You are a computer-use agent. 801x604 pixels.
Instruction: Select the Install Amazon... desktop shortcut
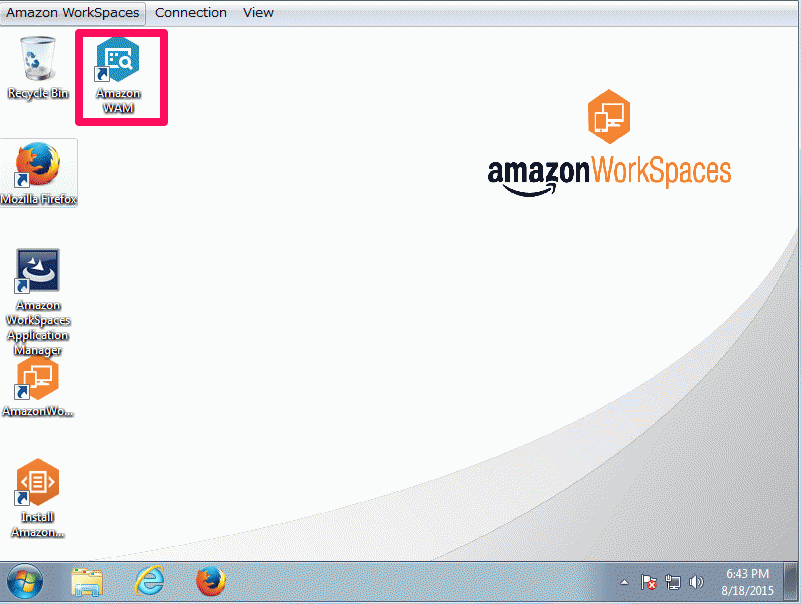[x=38, y=498]
